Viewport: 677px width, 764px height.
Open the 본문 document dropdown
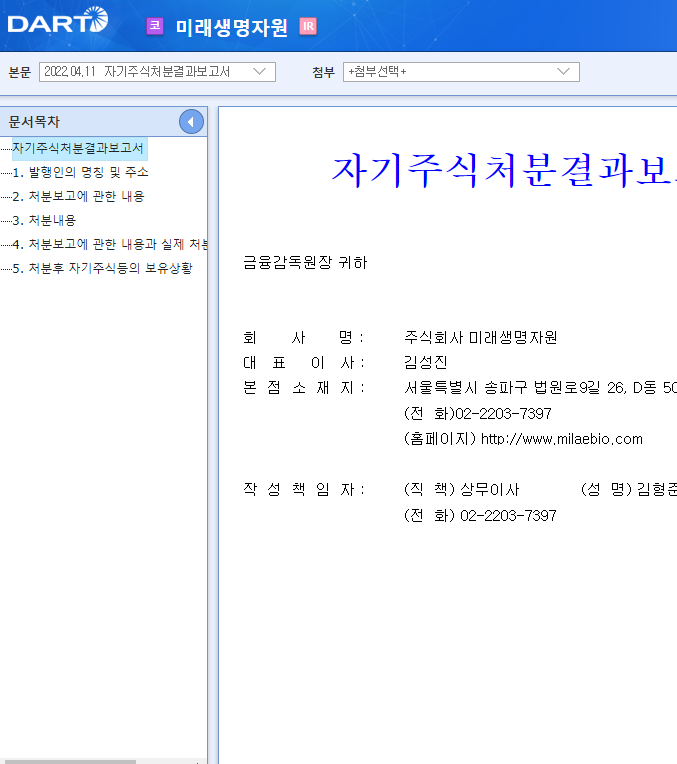pos(157,72)
